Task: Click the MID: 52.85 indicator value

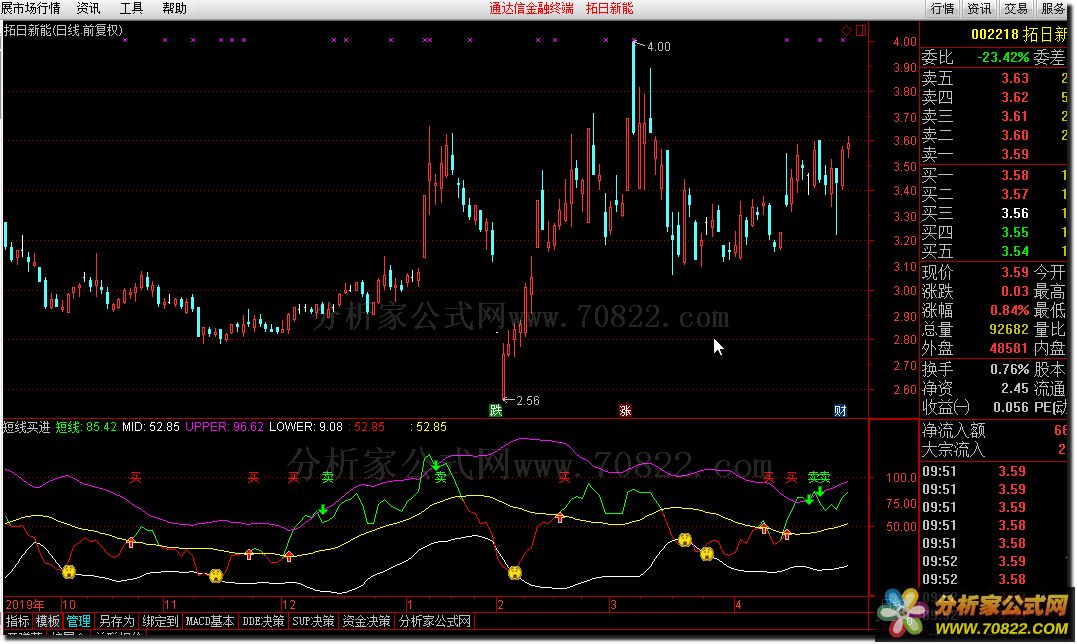Action: pyautogui.click(x=150, y=427)
